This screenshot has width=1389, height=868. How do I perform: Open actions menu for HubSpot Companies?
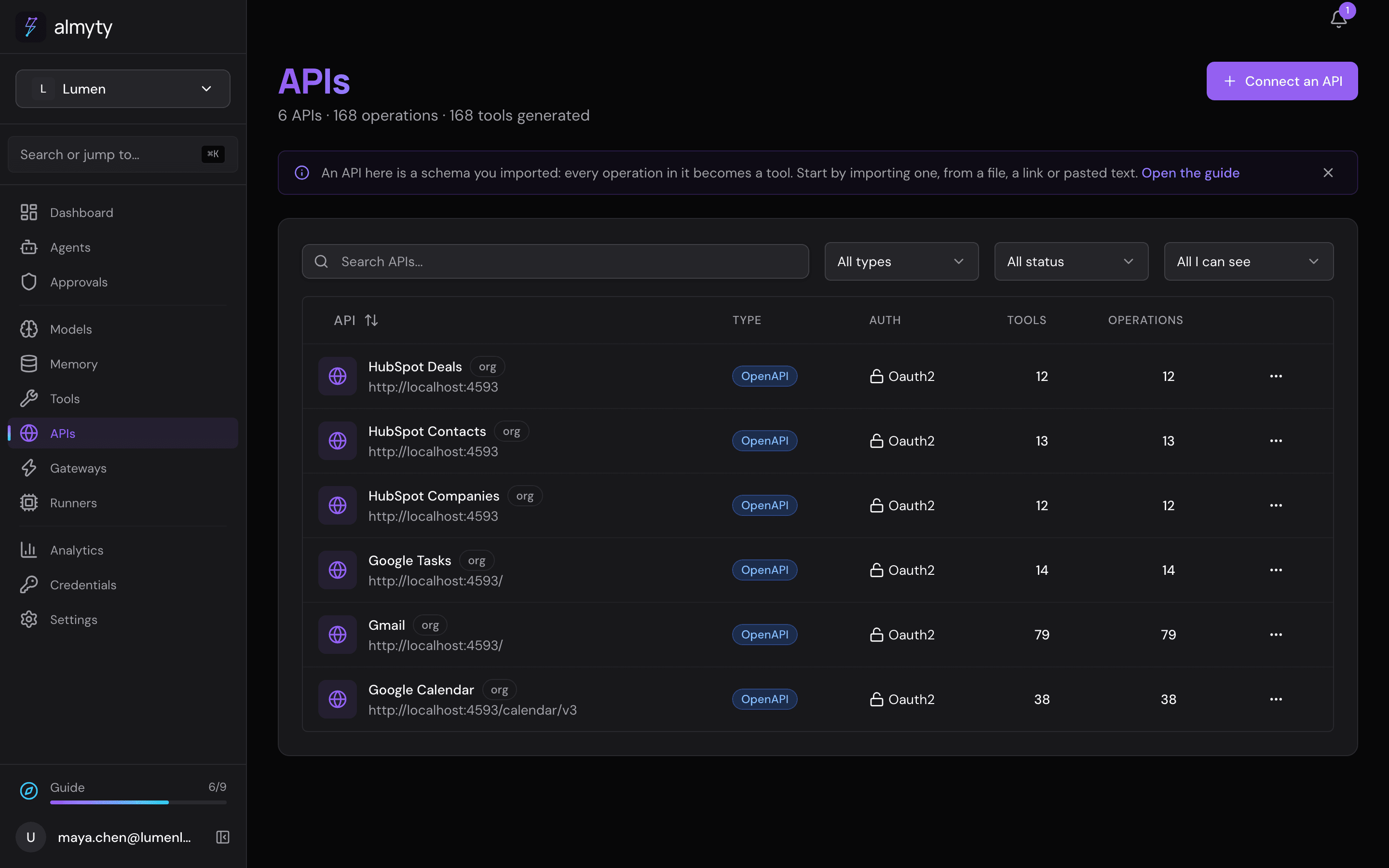[1275, 505]
